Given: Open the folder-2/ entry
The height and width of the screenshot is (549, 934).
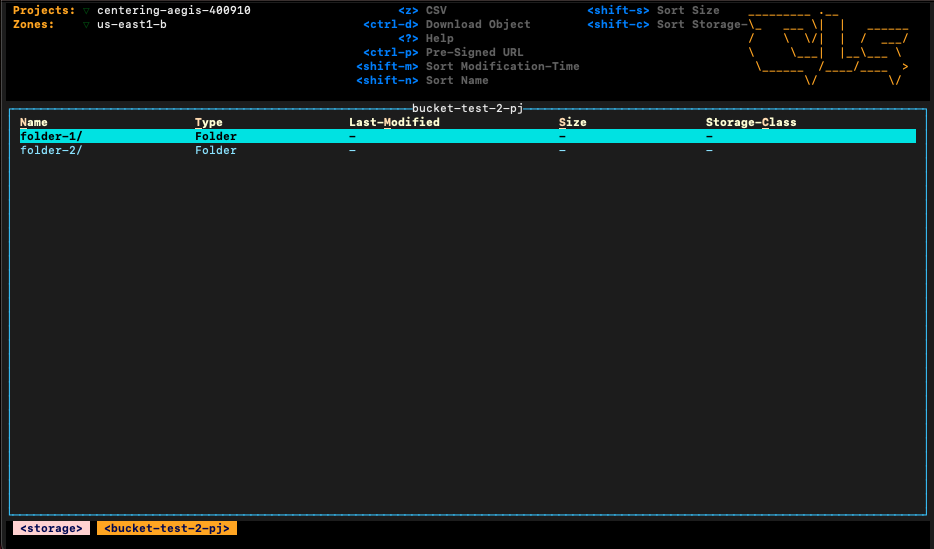Looking at the screenshot, I should point(51,150).
